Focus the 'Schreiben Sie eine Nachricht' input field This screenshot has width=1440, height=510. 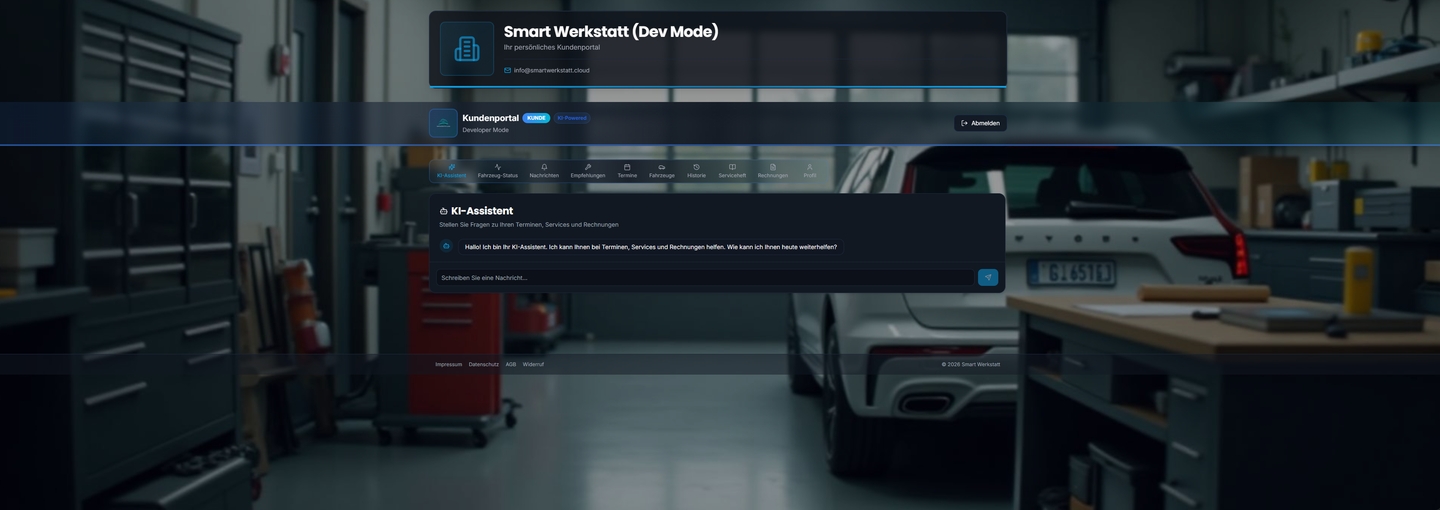(704, 277)
